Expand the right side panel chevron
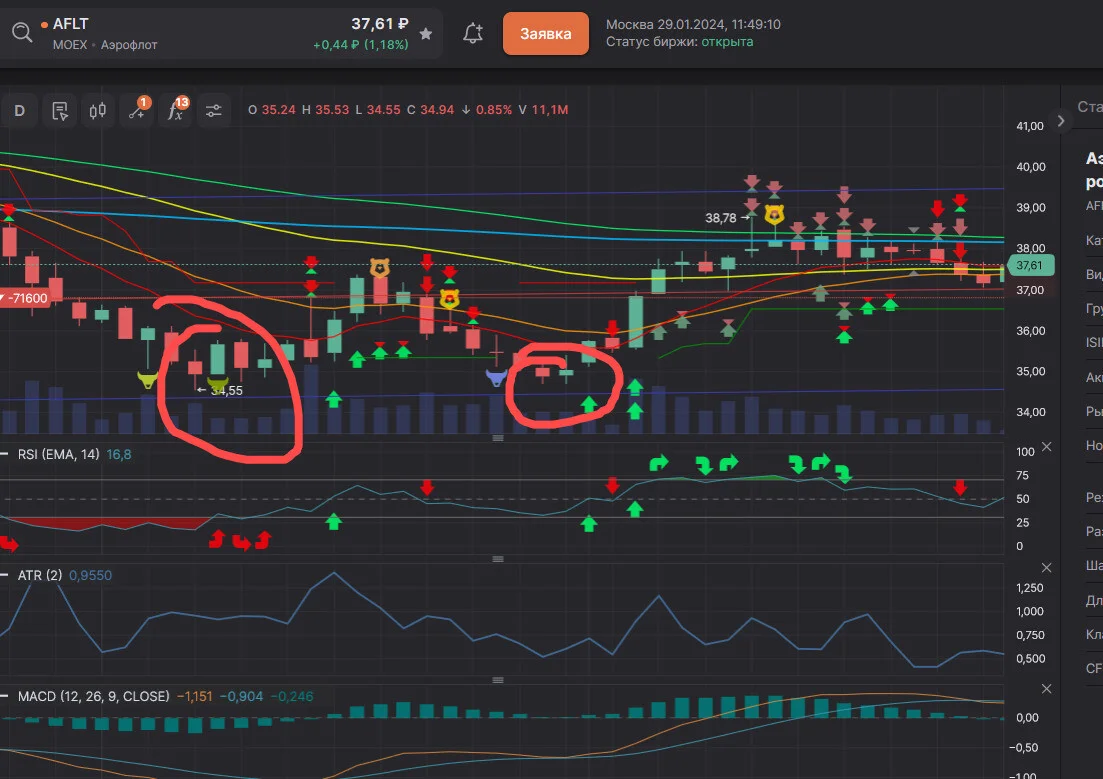The width and height of the screenshot is (1103, 779). tap(1061, 121)
